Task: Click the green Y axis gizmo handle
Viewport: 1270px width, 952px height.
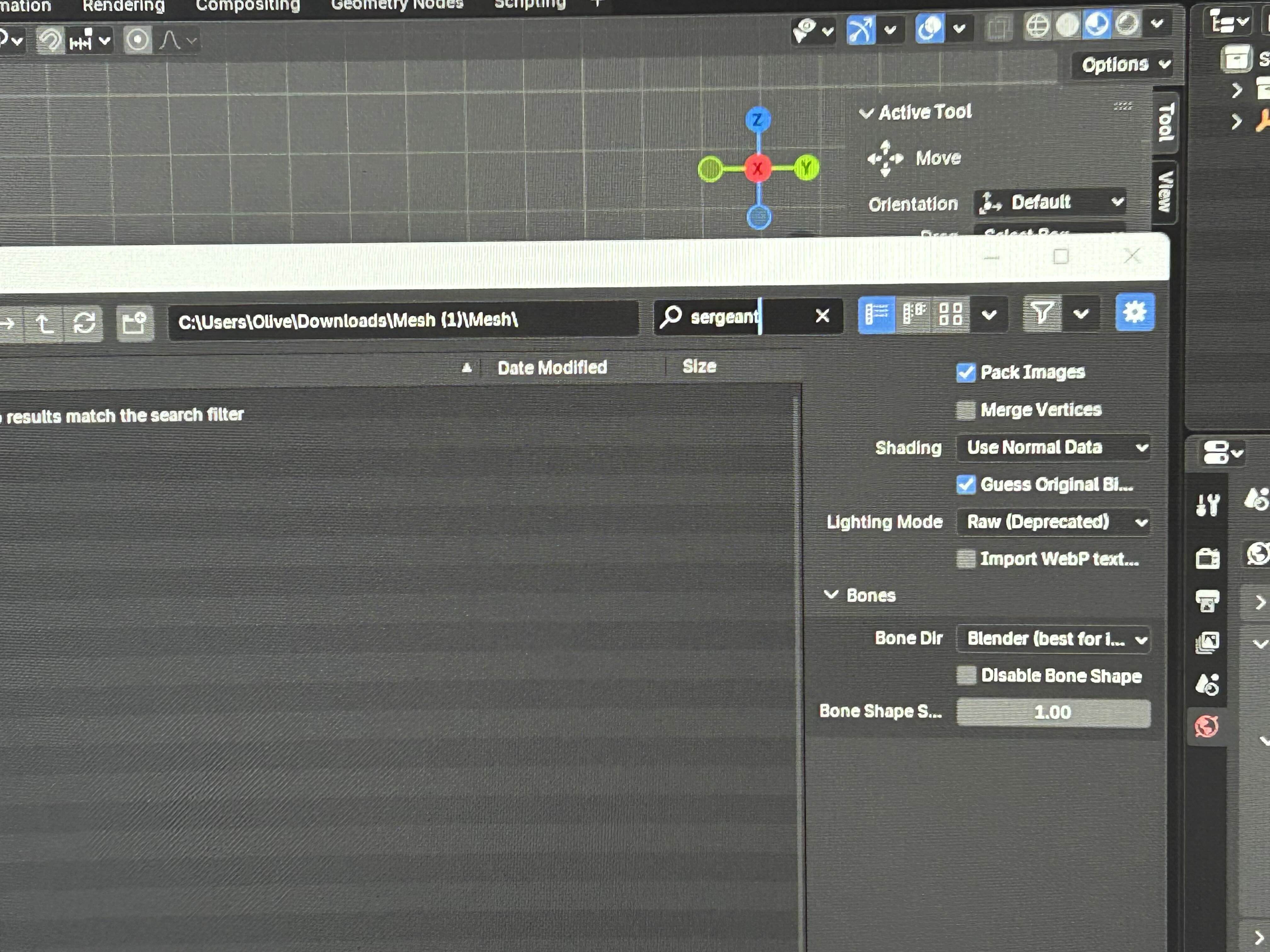Action: click(x=807, y=167)
